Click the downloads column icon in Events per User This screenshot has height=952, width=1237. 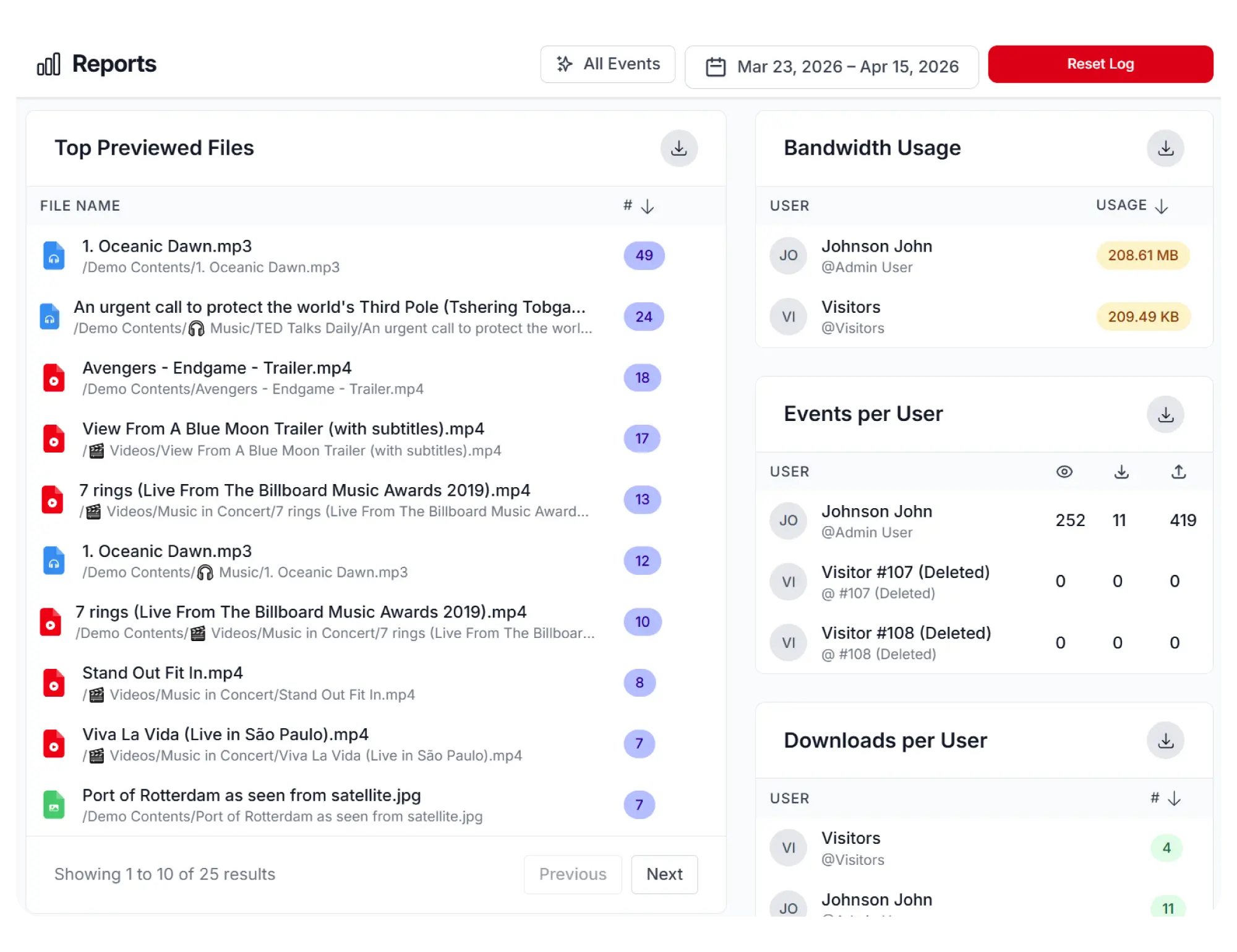tap(1121, 472)
